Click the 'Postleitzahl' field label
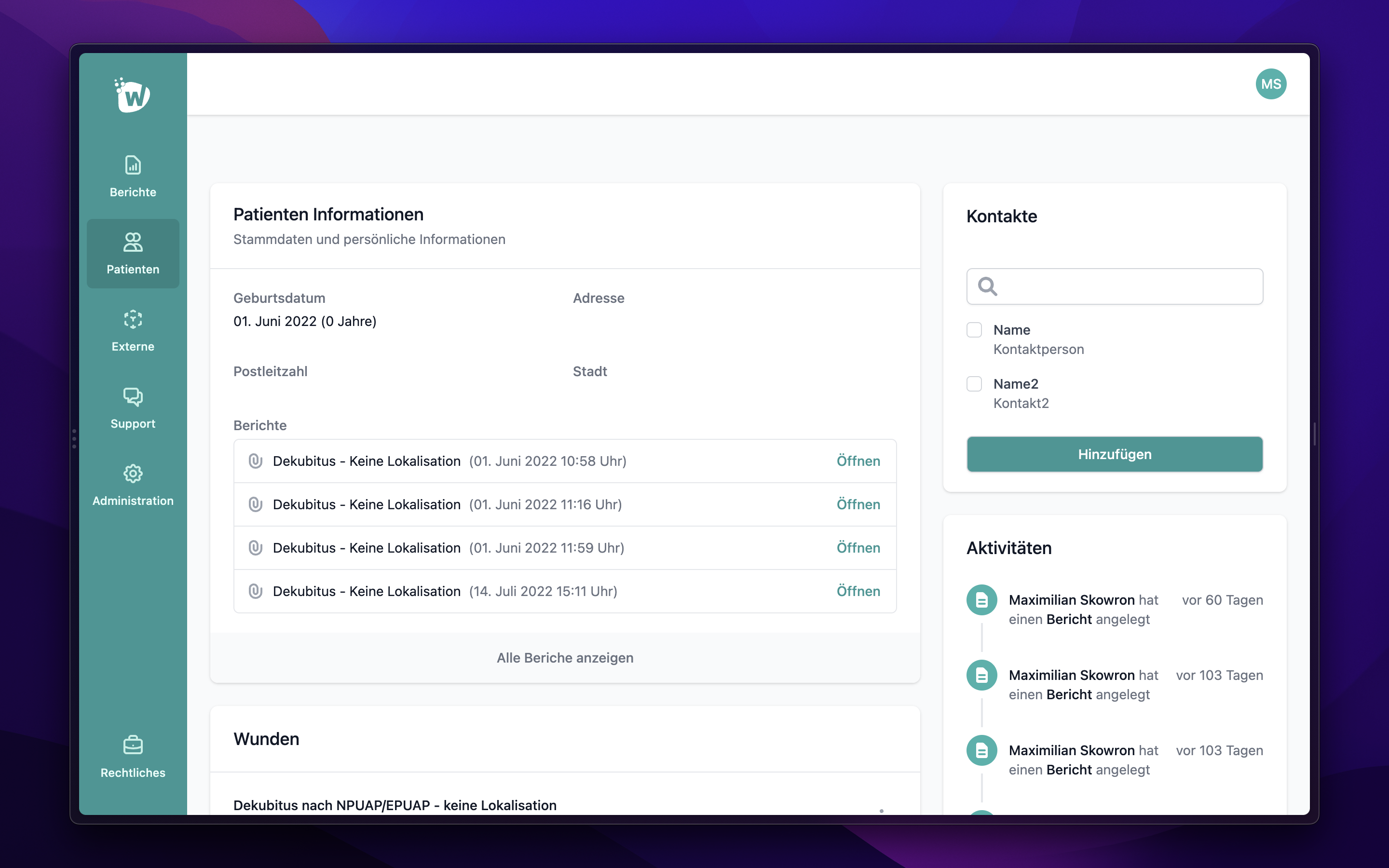The width and height of the screenshot is (1389, 868). pyautogui.click(x=271, y=371)
